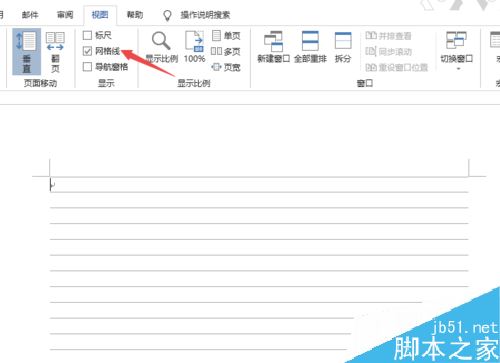The height and width of the screenshot is (363, 500).
Task: Choose Page Width (页宽) view
Action: 226,67
